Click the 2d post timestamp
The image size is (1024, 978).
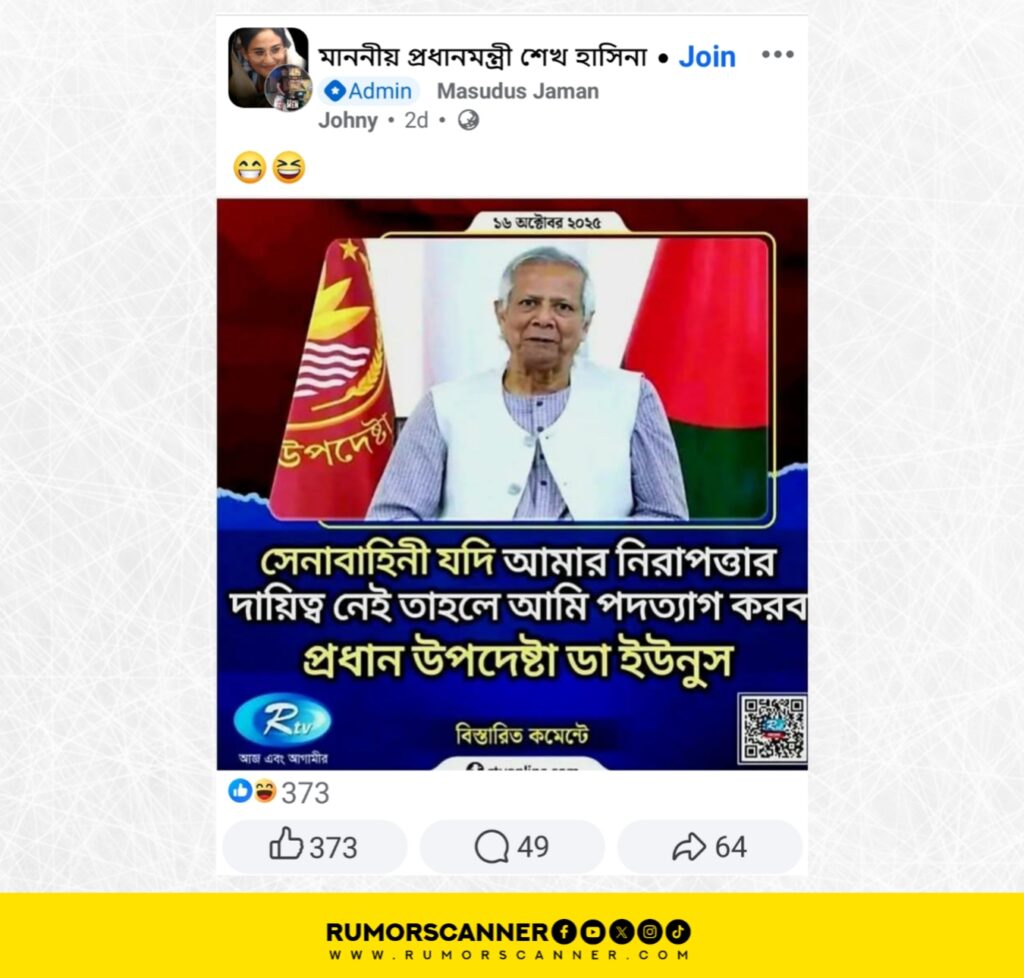click(x=416, y=120)
